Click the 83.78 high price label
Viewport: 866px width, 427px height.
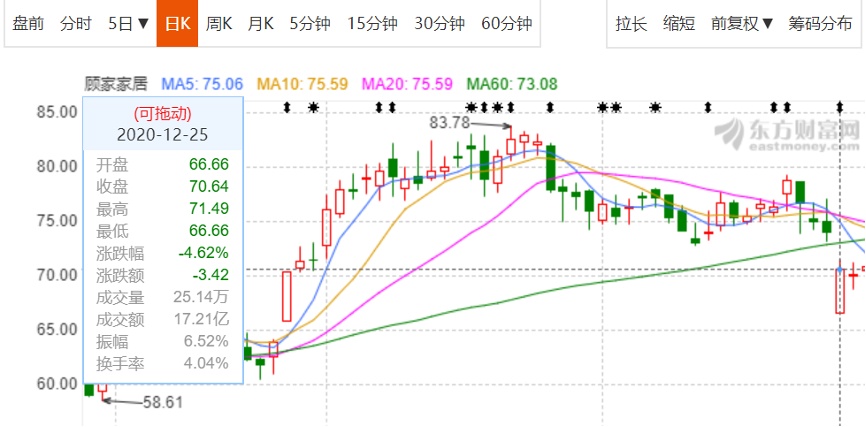(449, 122)
